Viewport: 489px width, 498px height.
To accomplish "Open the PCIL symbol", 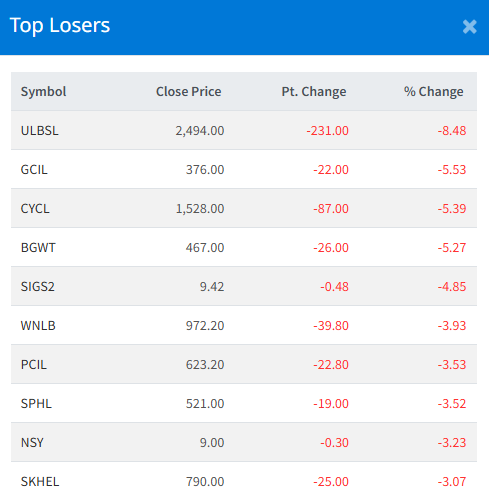I will [x=34, y=365].
